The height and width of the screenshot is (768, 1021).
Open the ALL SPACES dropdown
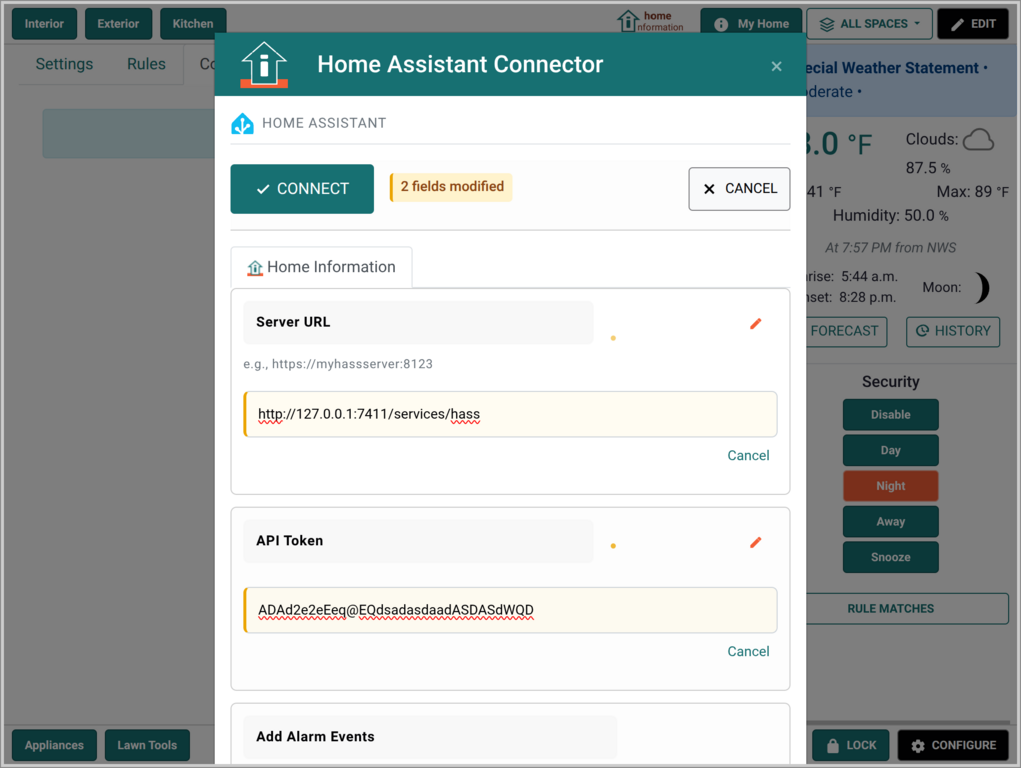[x=871, y=24]
